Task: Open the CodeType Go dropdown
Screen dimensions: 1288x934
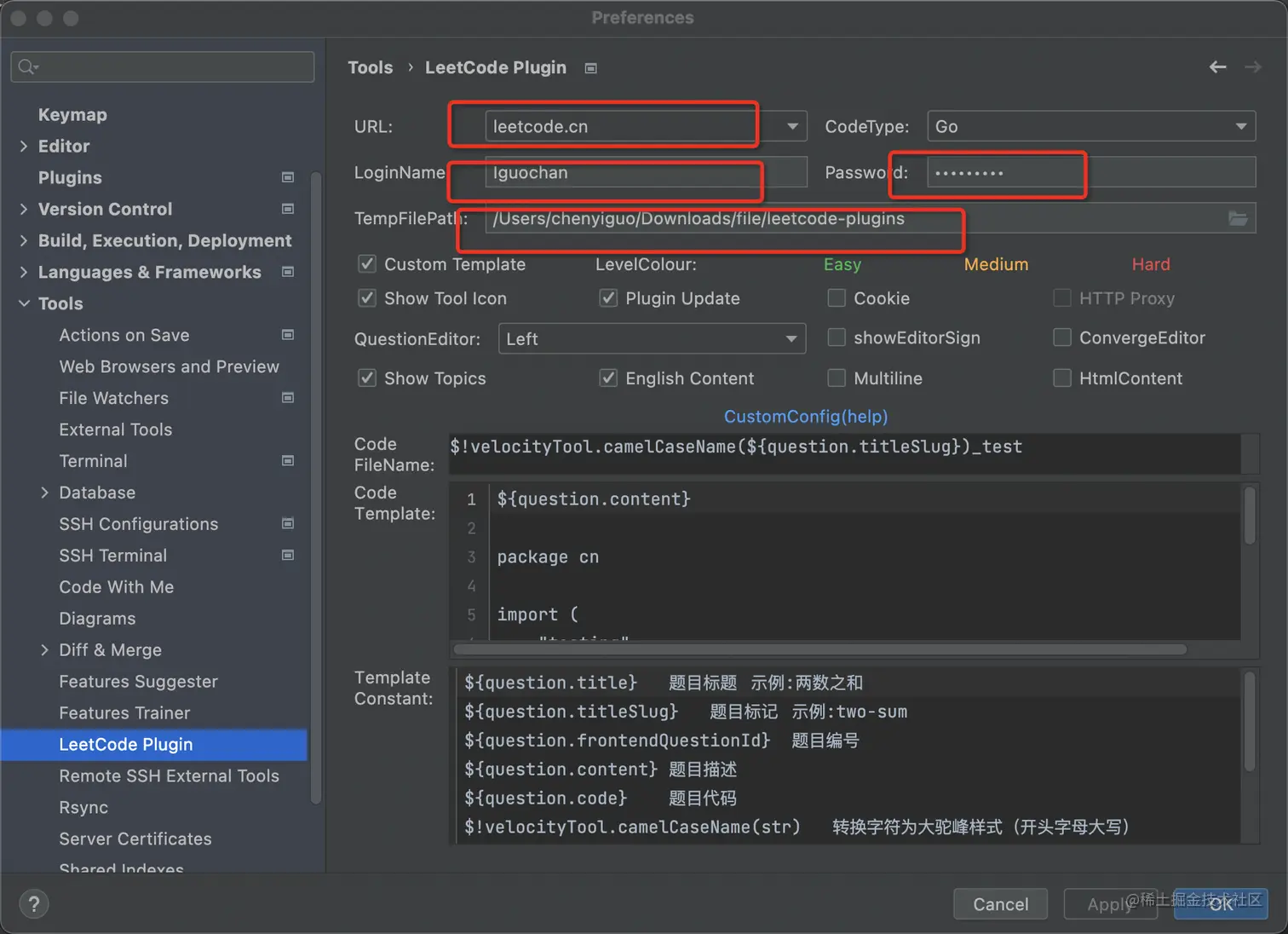Action: coord(1090,126)
